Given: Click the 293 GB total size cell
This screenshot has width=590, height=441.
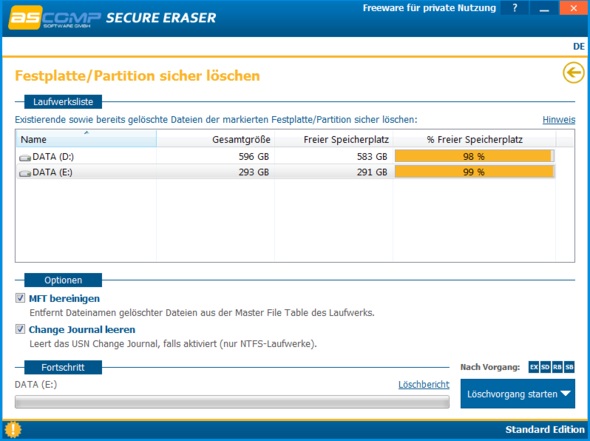Looking at the screenshot, I should pos(254,172).
